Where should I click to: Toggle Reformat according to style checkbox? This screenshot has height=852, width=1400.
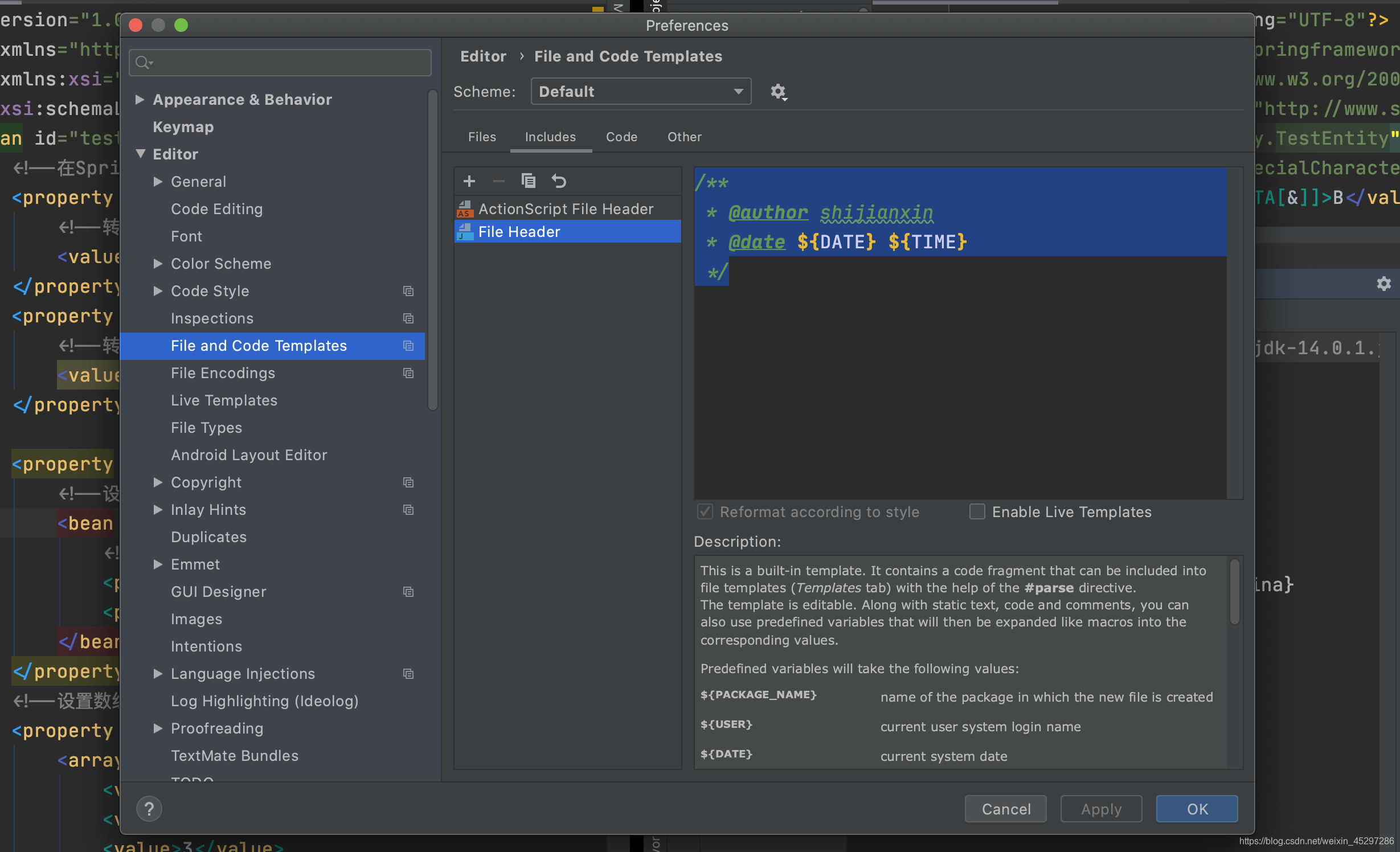pos(705,511)
